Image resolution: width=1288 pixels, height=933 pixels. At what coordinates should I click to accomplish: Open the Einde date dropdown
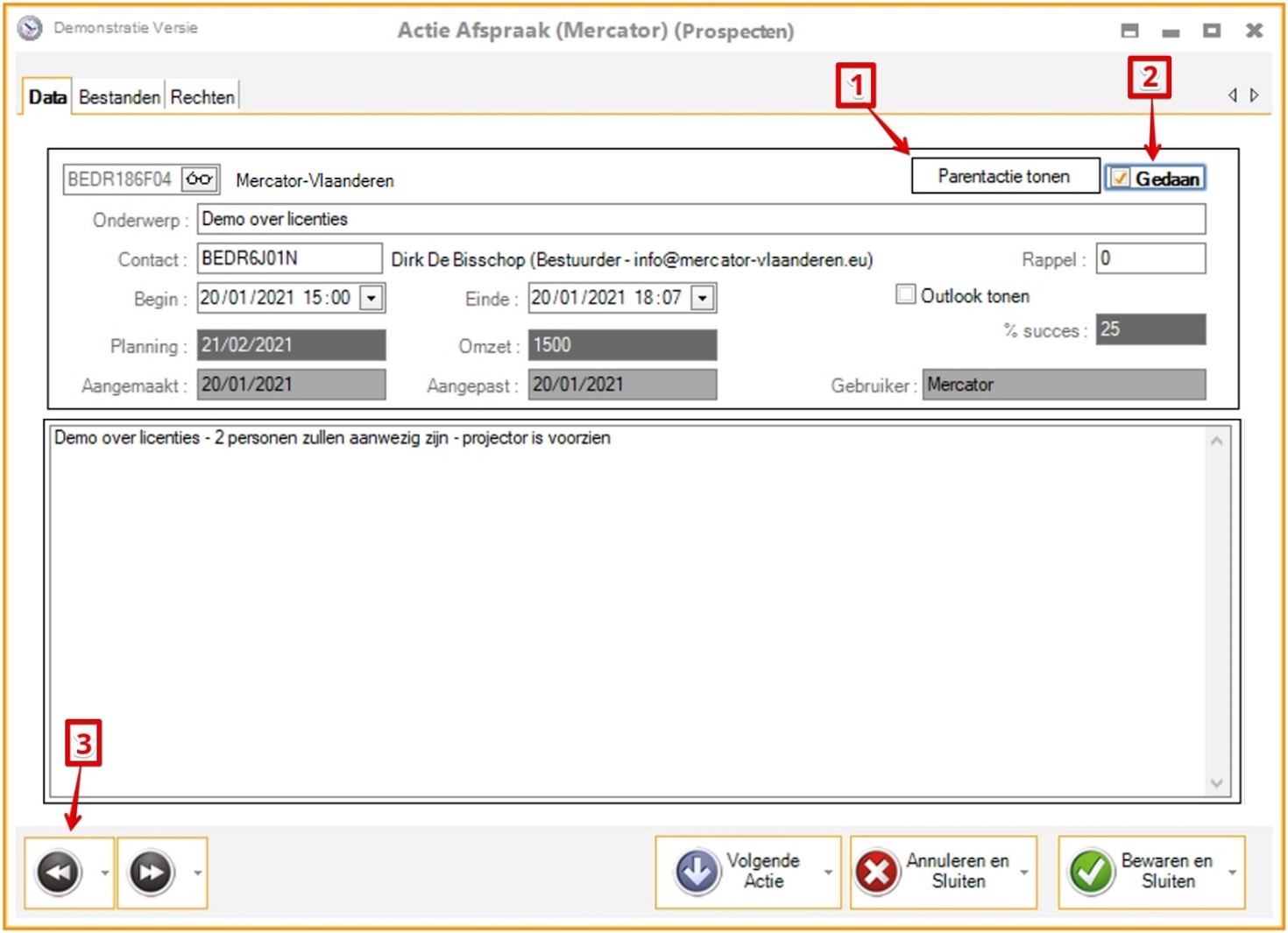click(x=703, y=299)
